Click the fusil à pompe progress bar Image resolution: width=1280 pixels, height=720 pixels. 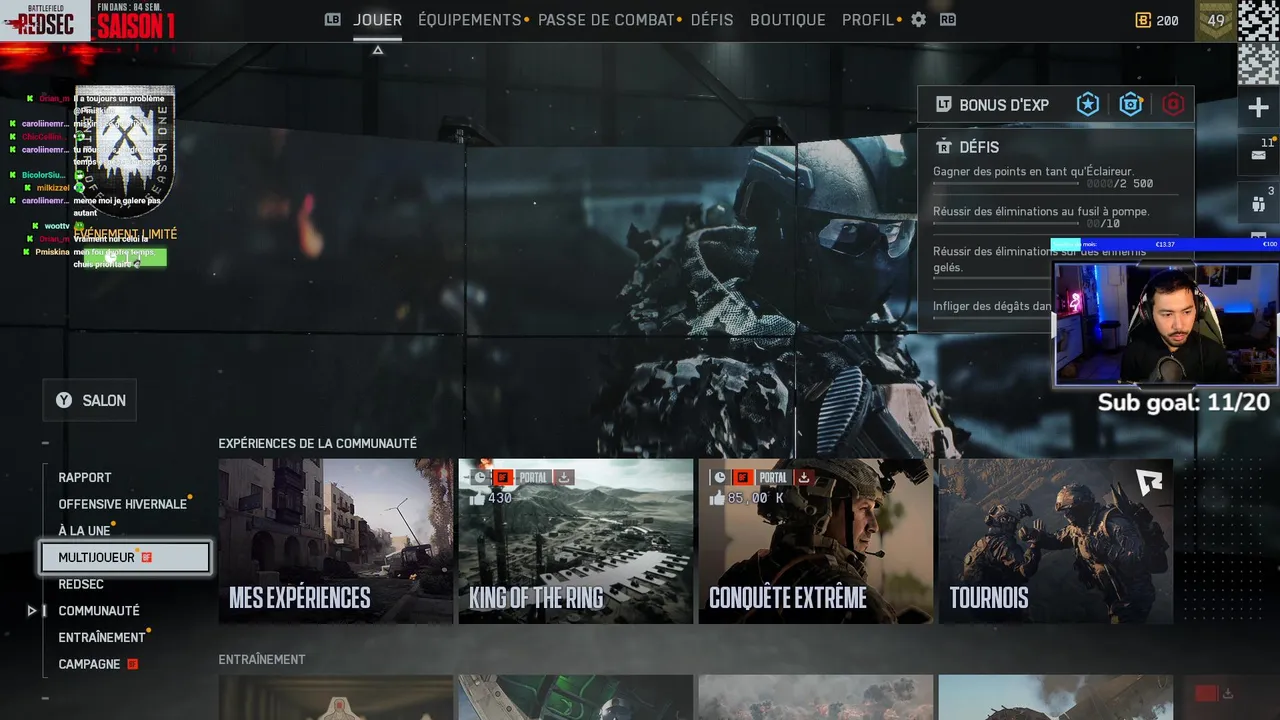(1006, 224)
